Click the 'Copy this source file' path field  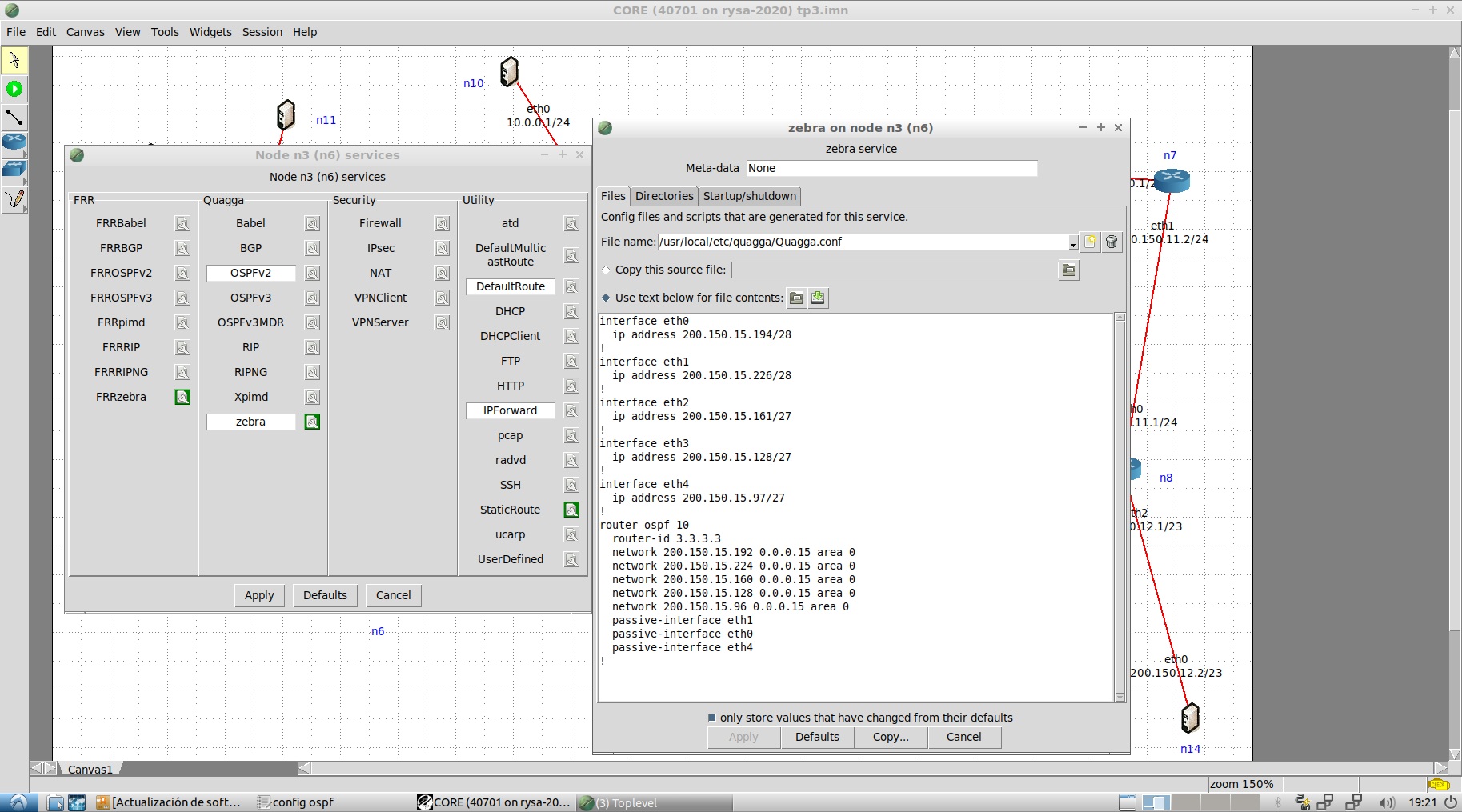pos(894,270)
